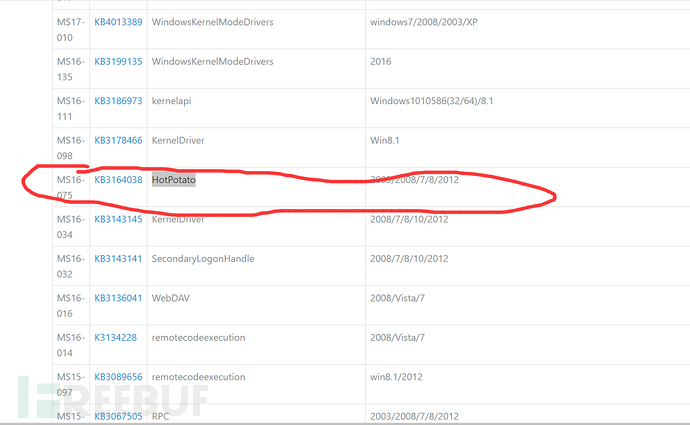The image size is (690, 425).
Task: Open the KB3089656 link
Action: click(x=118, y=377)
